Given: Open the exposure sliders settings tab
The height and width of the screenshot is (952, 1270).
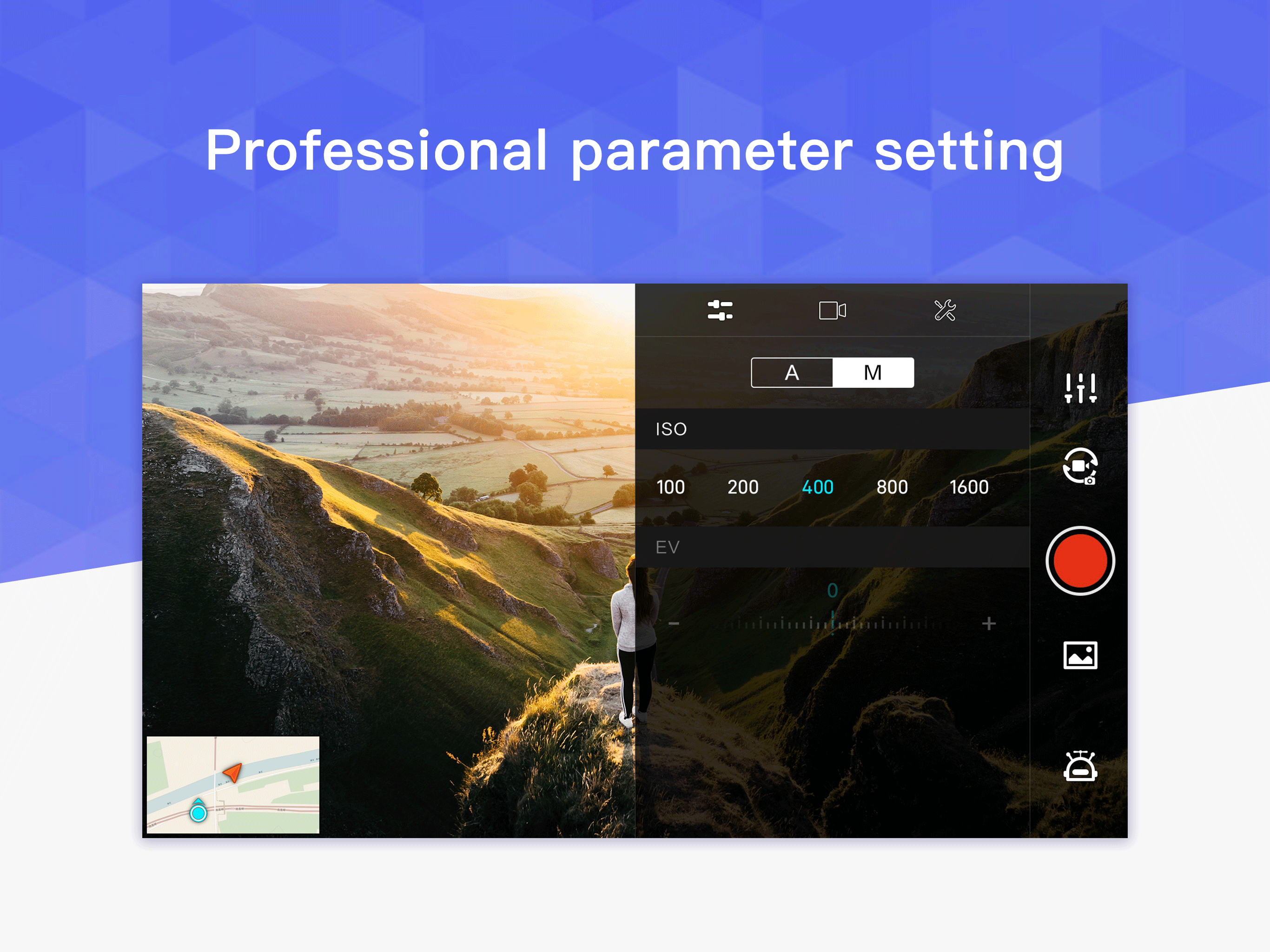Looking at the screenshot, I should point(720,310).
